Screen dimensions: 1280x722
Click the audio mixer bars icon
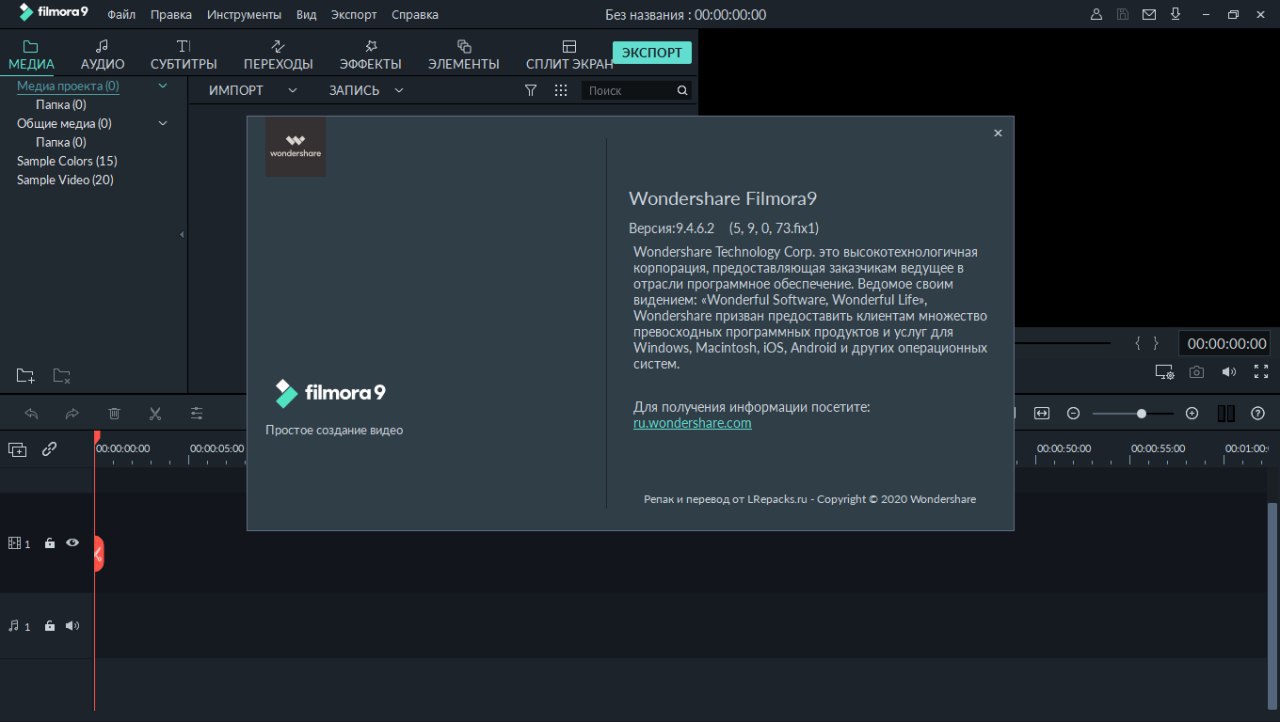tap(1226, 413)
